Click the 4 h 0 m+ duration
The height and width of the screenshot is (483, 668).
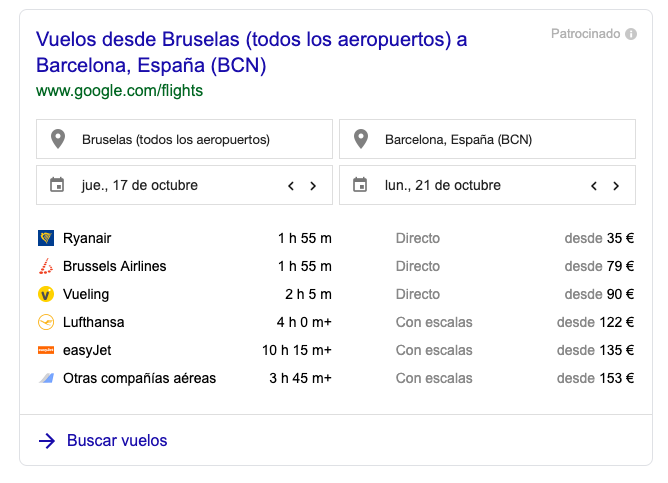[x=304, y=322]
